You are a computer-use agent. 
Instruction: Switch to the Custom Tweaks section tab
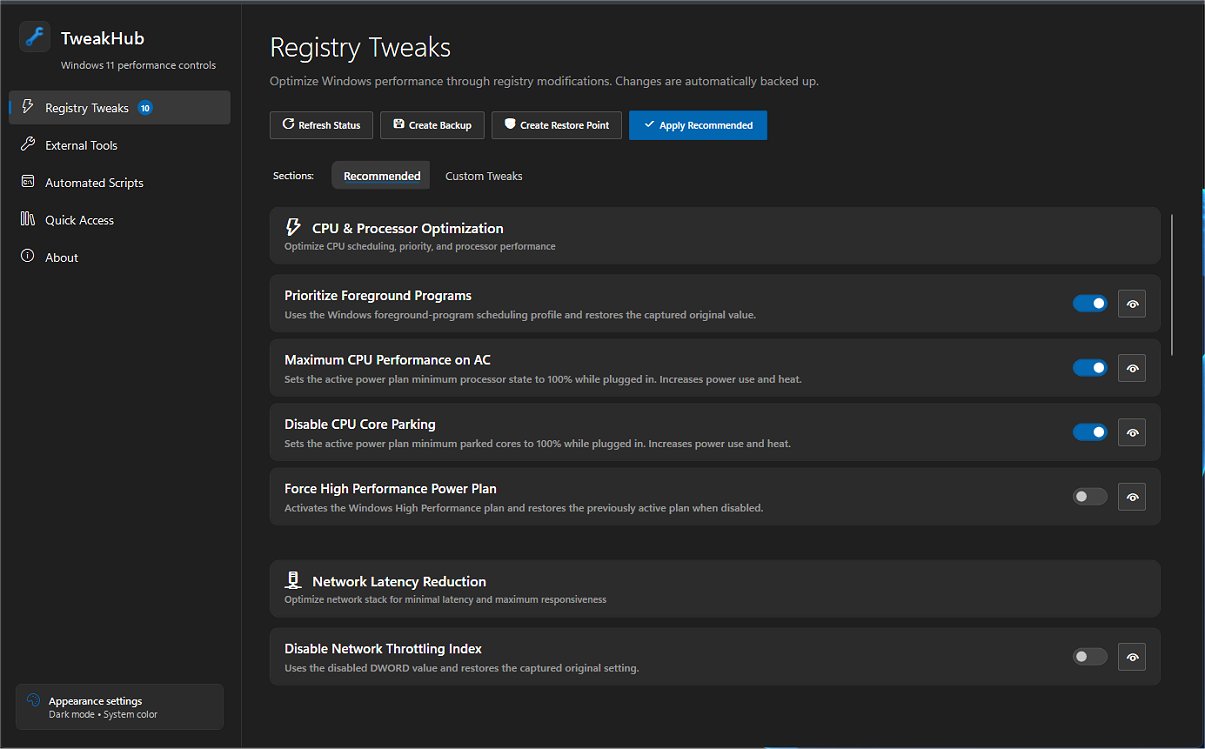[484, 176]
